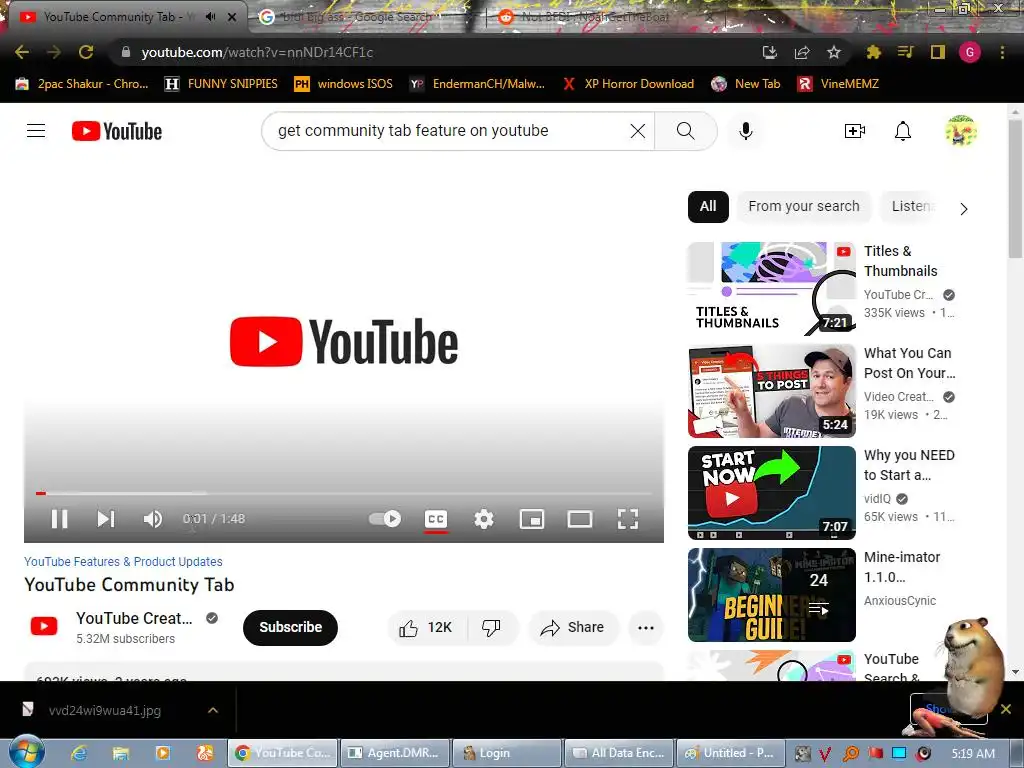Enter fullscreen mode
The image size is (1024, 768).
(628, 519)
